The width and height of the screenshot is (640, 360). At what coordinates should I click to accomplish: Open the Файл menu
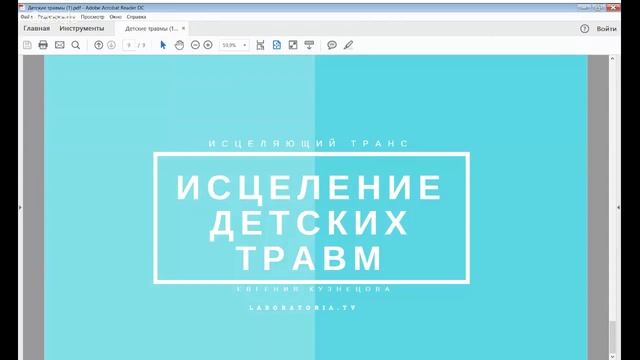pos(27,17)
